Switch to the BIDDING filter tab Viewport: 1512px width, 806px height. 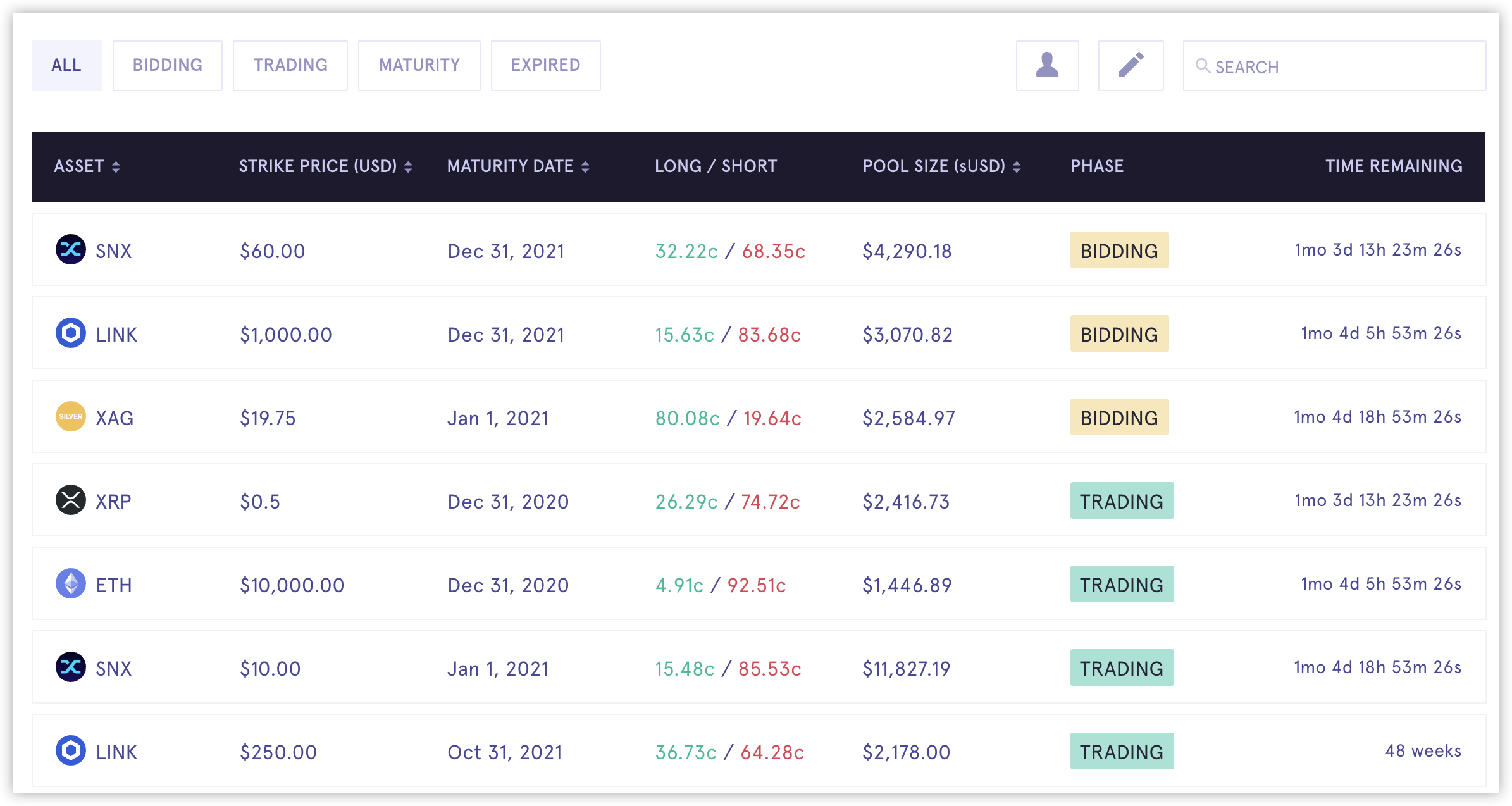(x=168, y=66)
